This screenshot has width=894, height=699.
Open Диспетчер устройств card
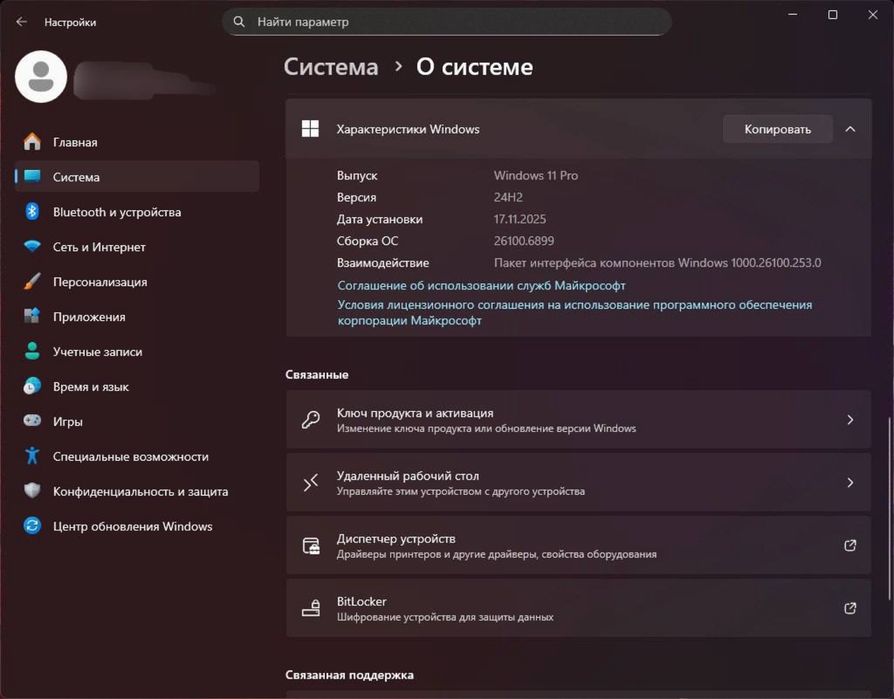[578, 546]
